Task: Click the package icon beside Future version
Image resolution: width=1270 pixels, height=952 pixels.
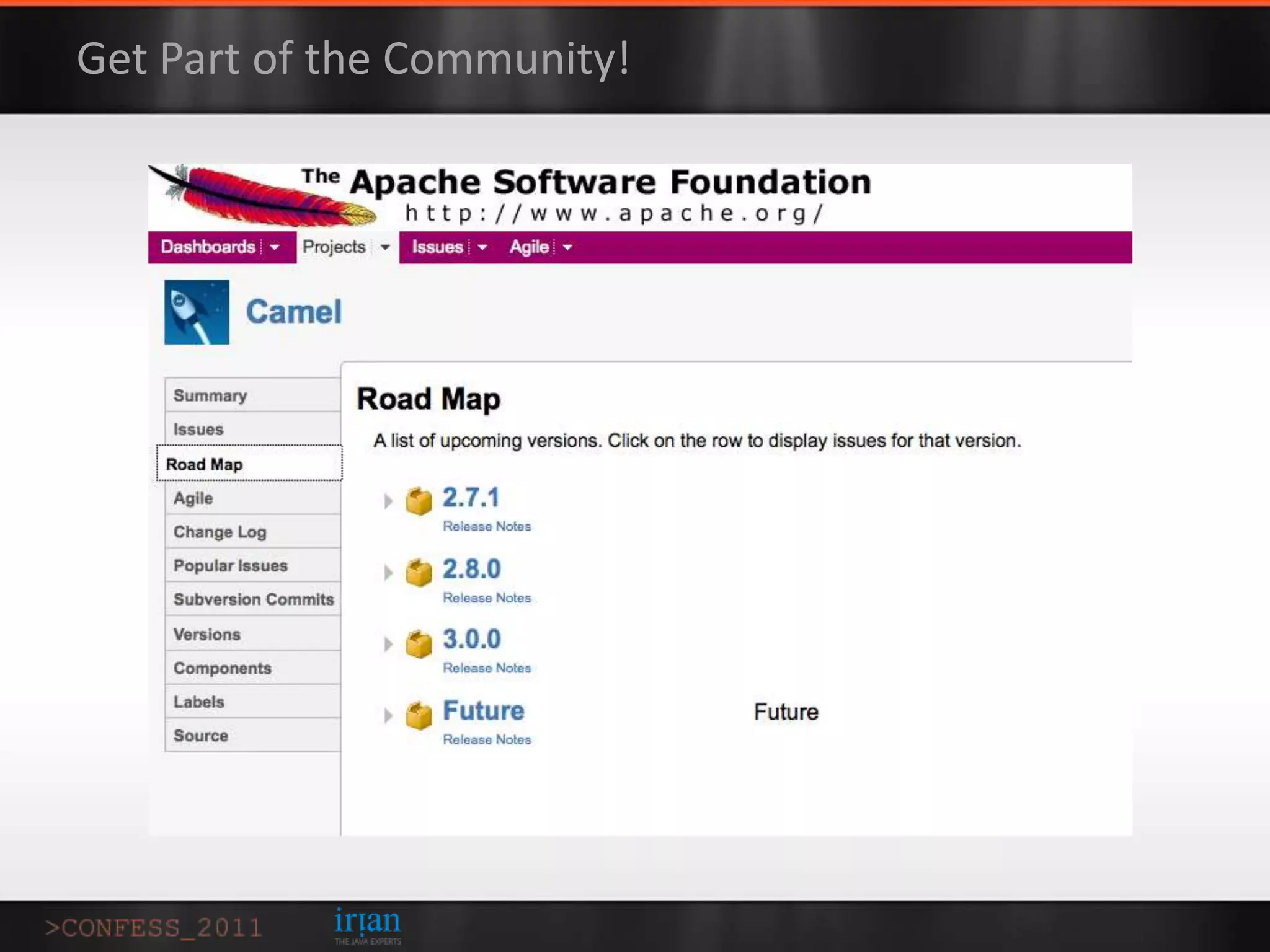Action: 419,715
